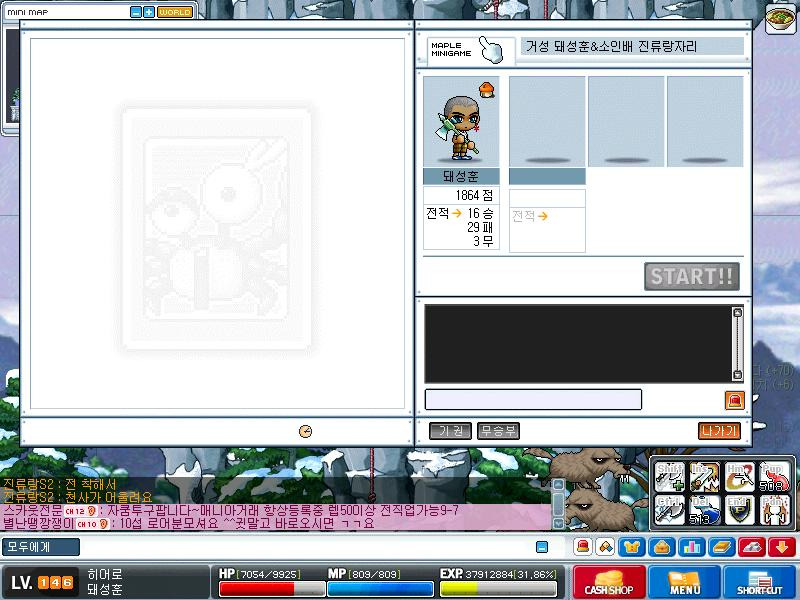Click the main chat log scroll up arrow

click(x=558, y=484)
